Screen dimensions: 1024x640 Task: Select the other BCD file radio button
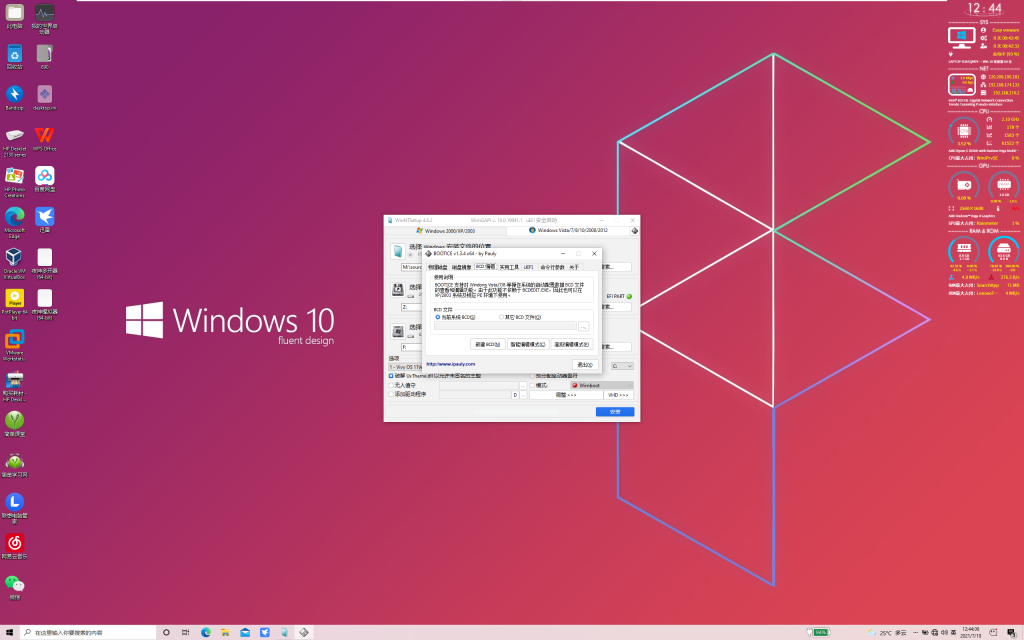pyautogui.click(x=501, y=317)
